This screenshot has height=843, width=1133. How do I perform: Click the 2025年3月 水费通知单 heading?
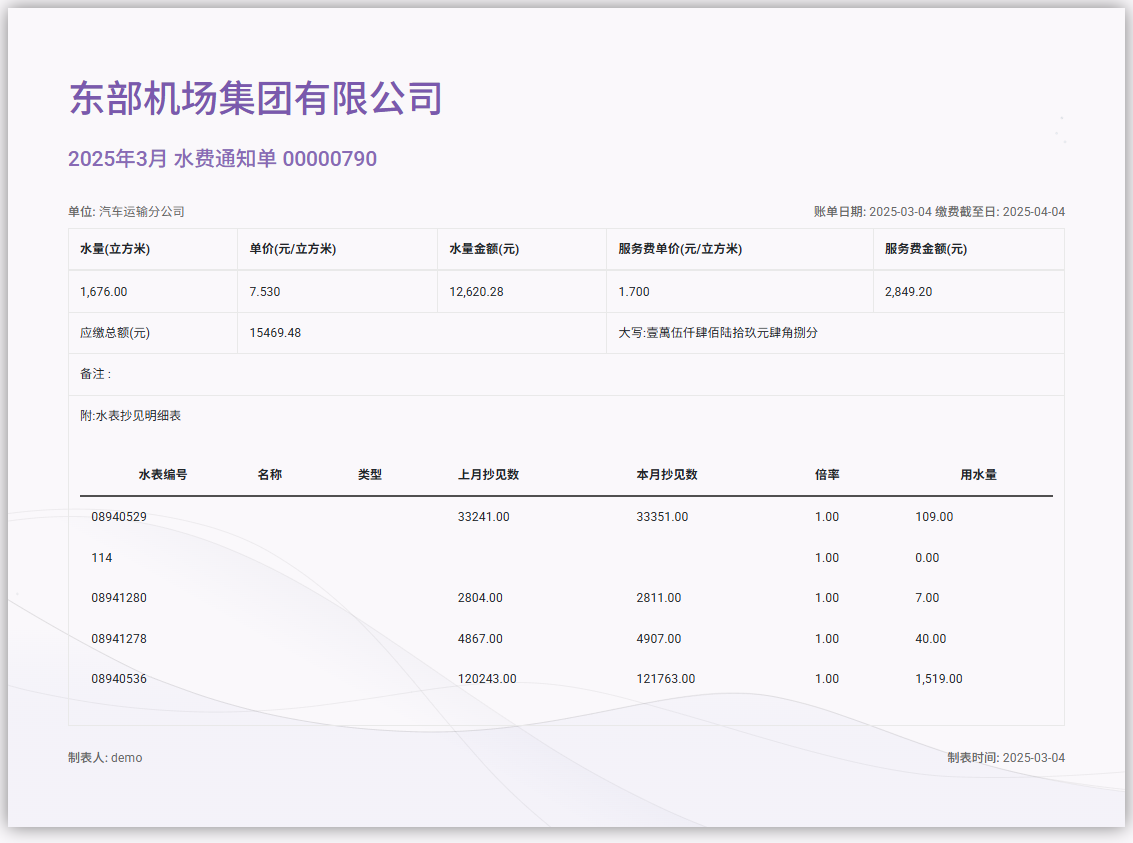point(222,159)
